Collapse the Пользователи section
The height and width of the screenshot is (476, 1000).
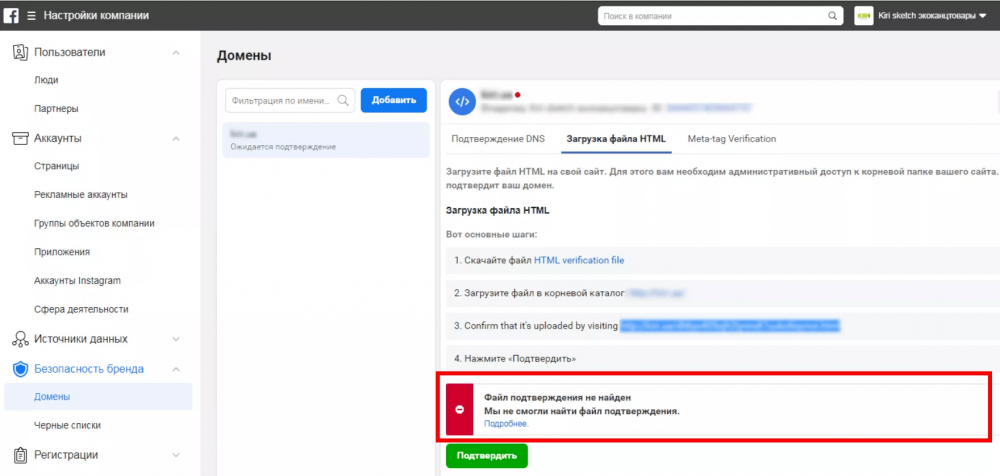pyautogui.click(x=176, y=52)
